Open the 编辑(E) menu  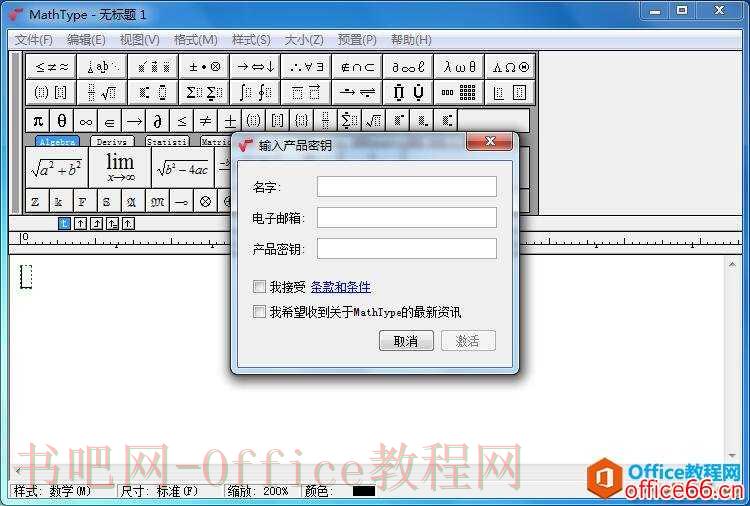(86, 39)
